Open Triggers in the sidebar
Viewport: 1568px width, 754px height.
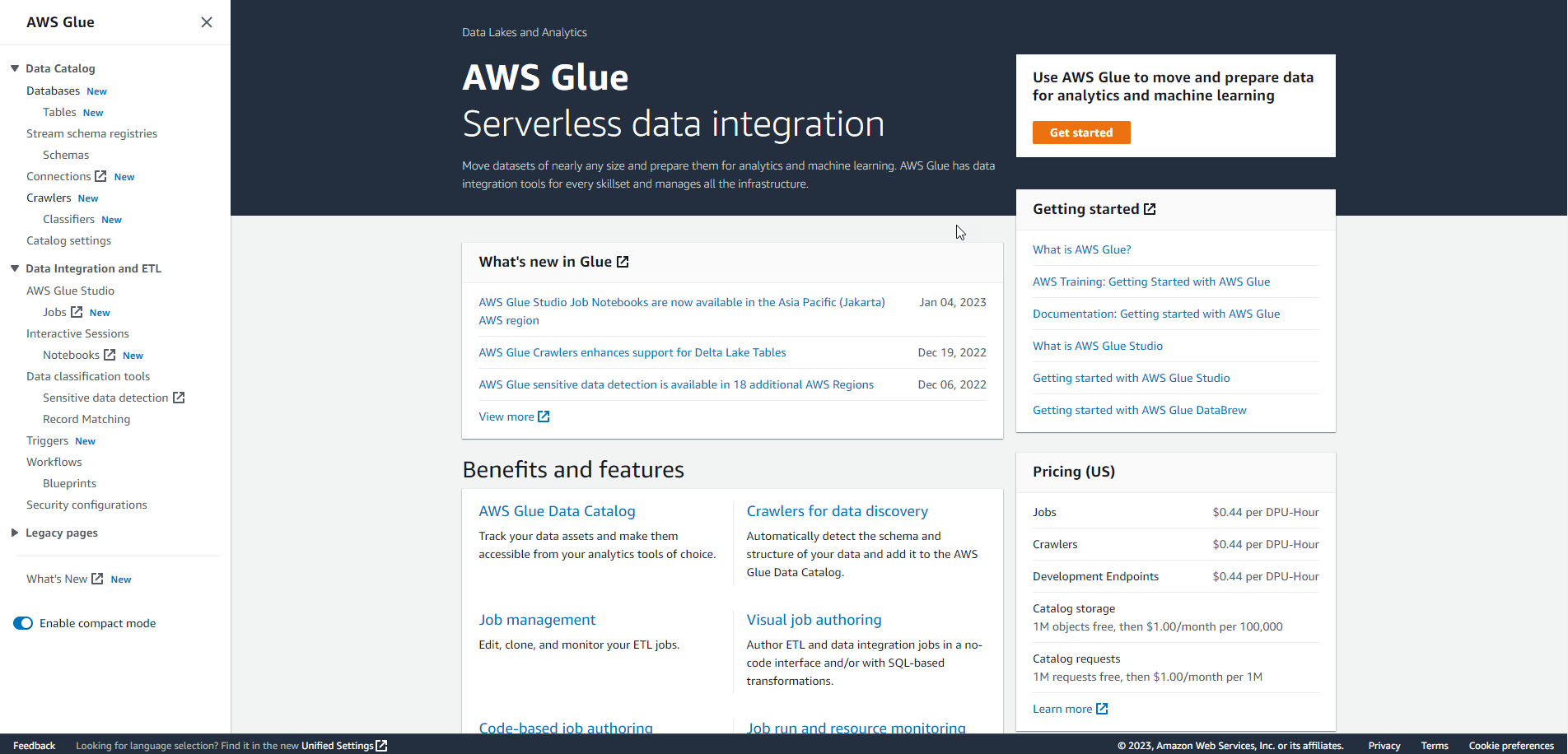(47, 440)
